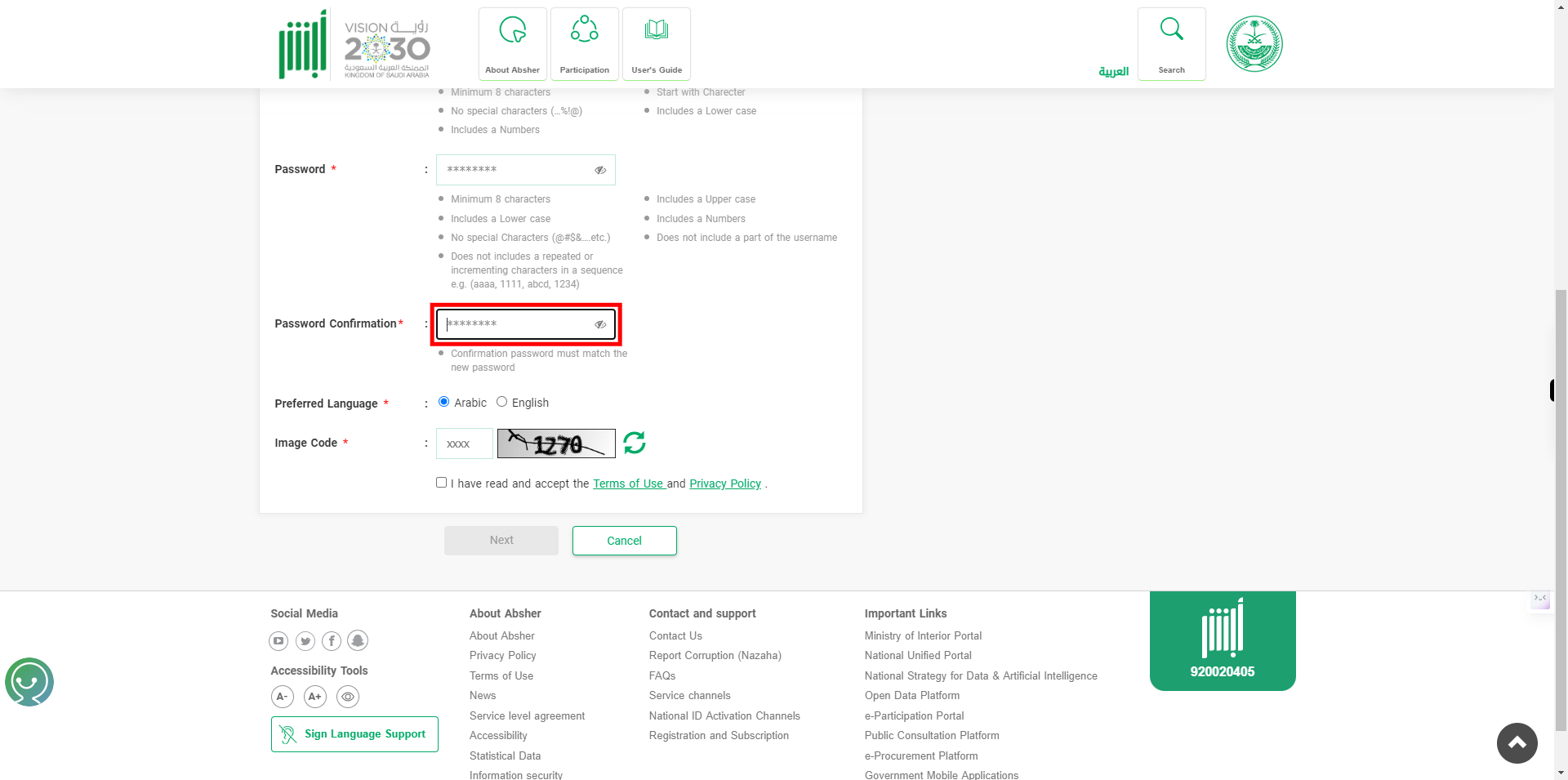Open the News footer link

click(483, 695)
